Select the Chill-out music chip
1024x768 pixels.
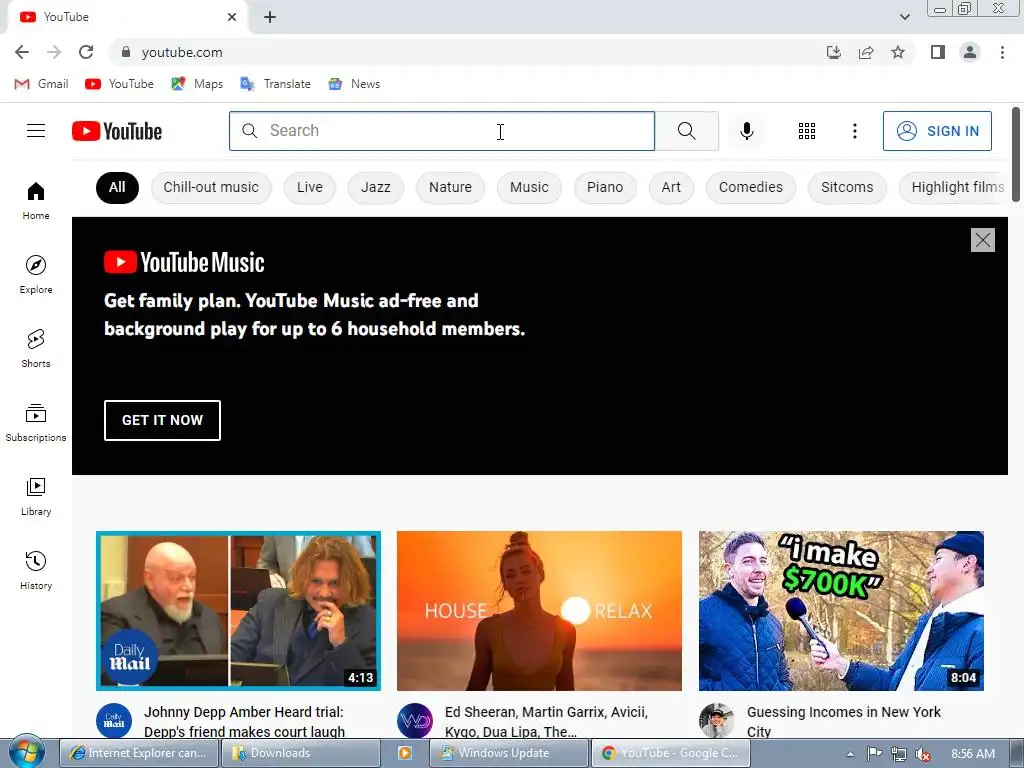pos(211,187)
